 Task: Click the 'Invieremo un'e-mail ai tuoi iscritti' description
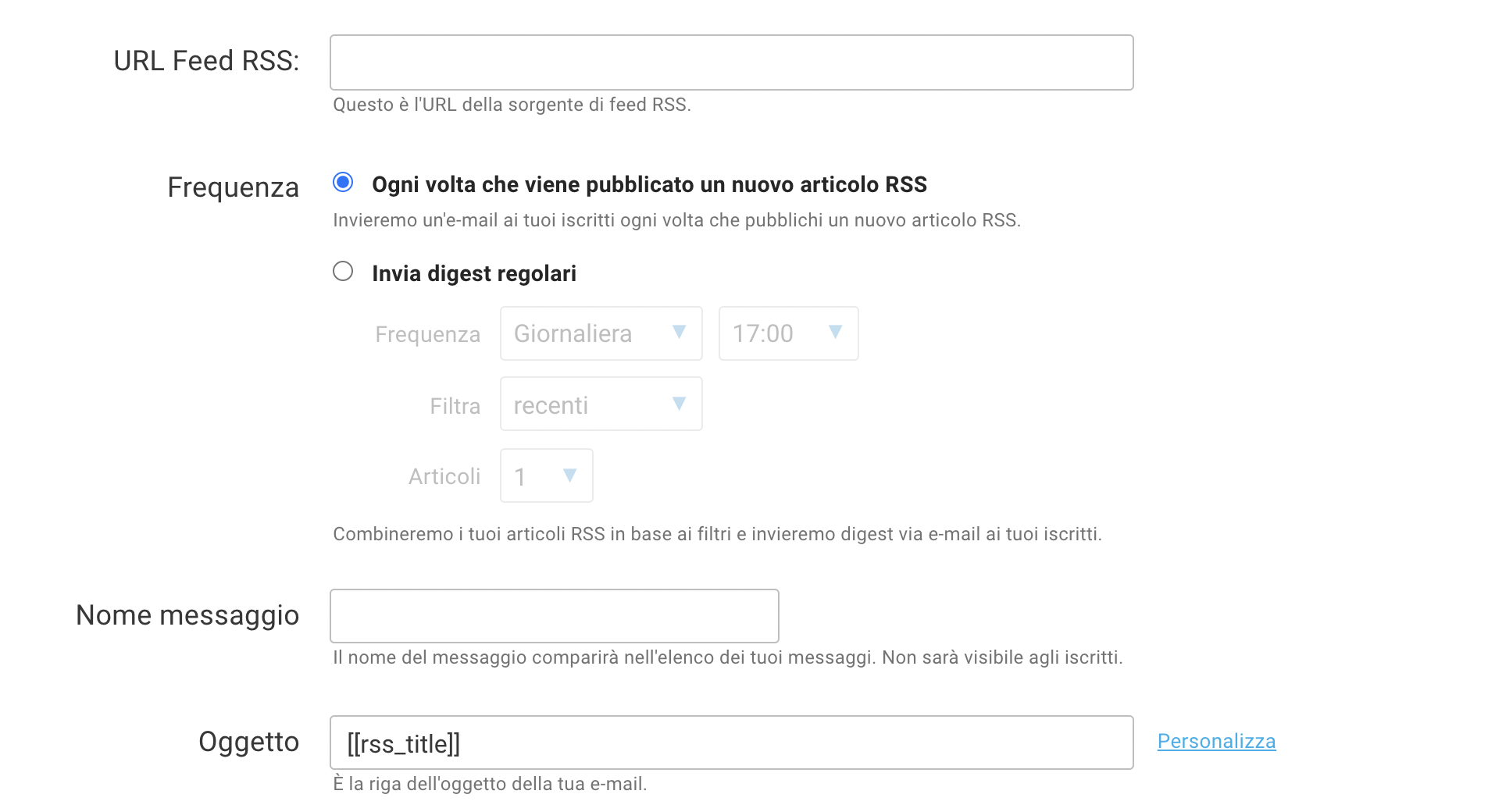pos(676,220)
